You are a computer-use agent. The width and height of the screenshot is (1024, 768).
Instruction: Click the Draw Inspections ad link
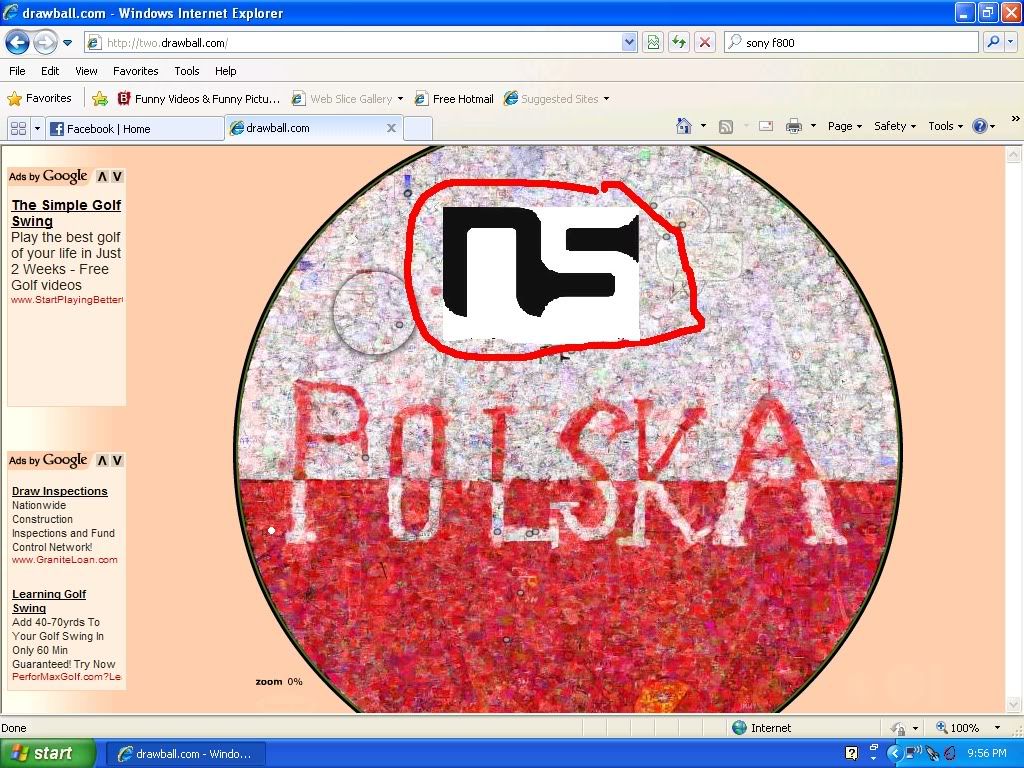pyautogui.click(x=59, y=491)
